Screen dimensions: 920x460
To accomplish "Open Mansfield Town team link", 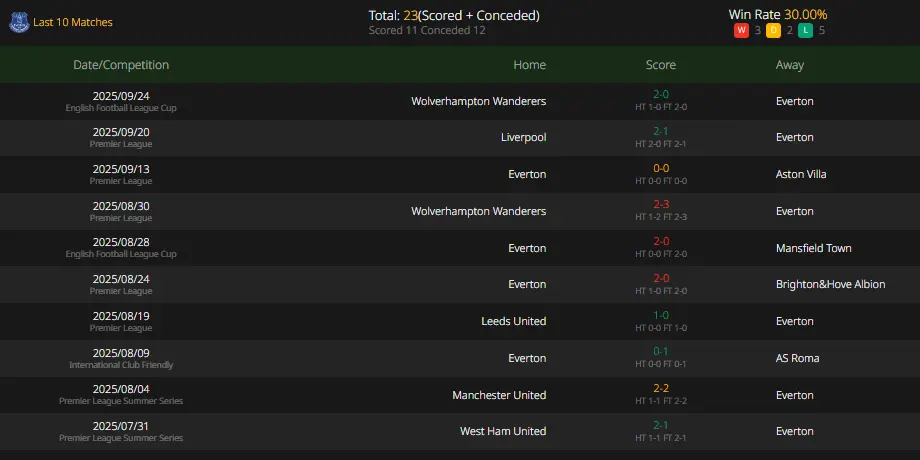I will [x=813, y=248].
